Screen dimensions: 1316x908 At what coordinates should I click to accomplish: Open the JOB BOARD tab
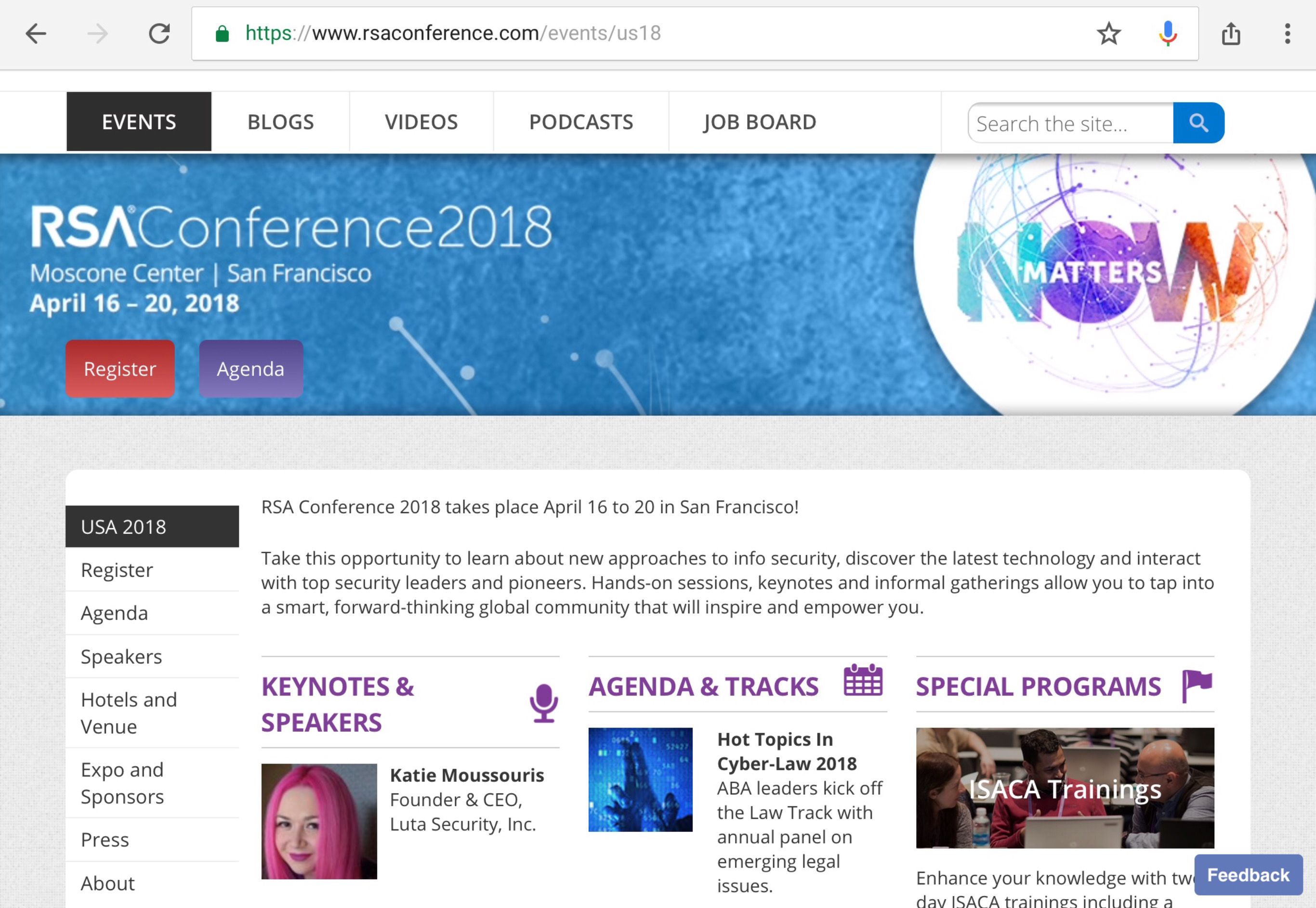760,122
